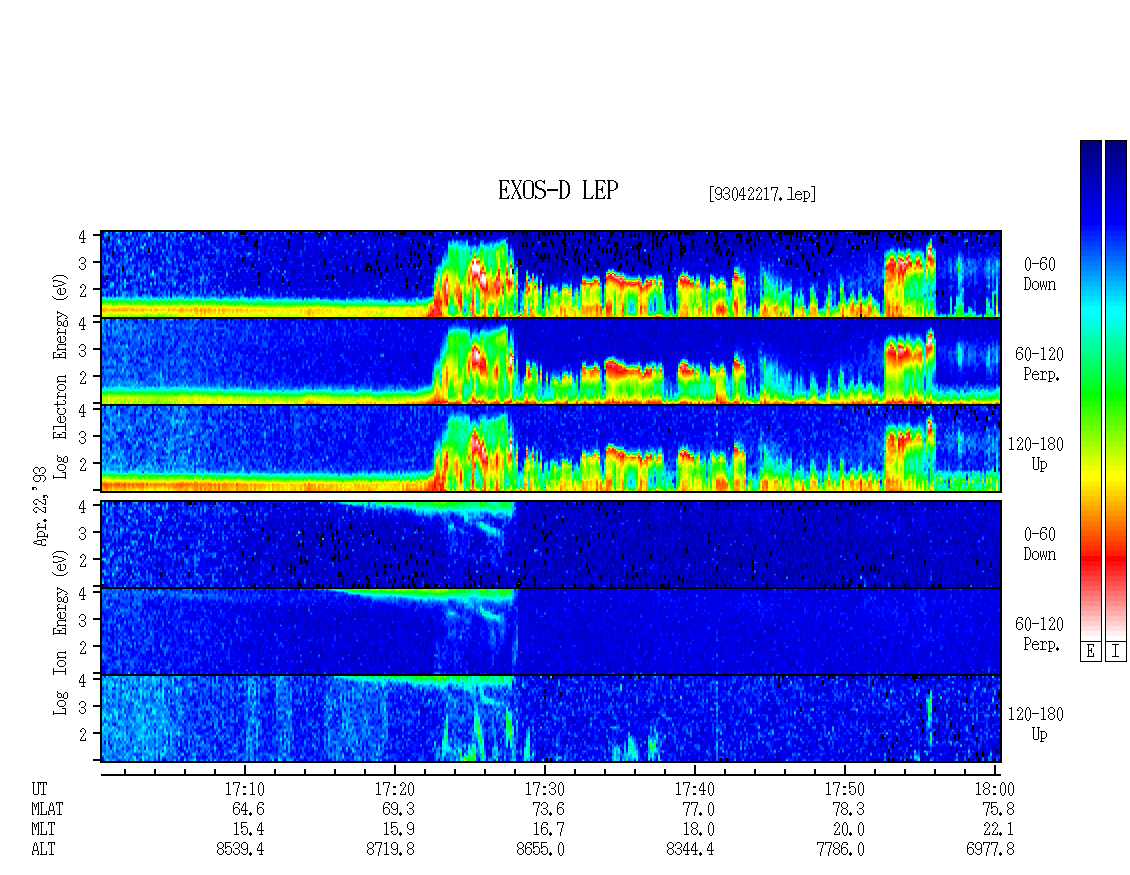Click the MLAT row label

click(47, 809)
